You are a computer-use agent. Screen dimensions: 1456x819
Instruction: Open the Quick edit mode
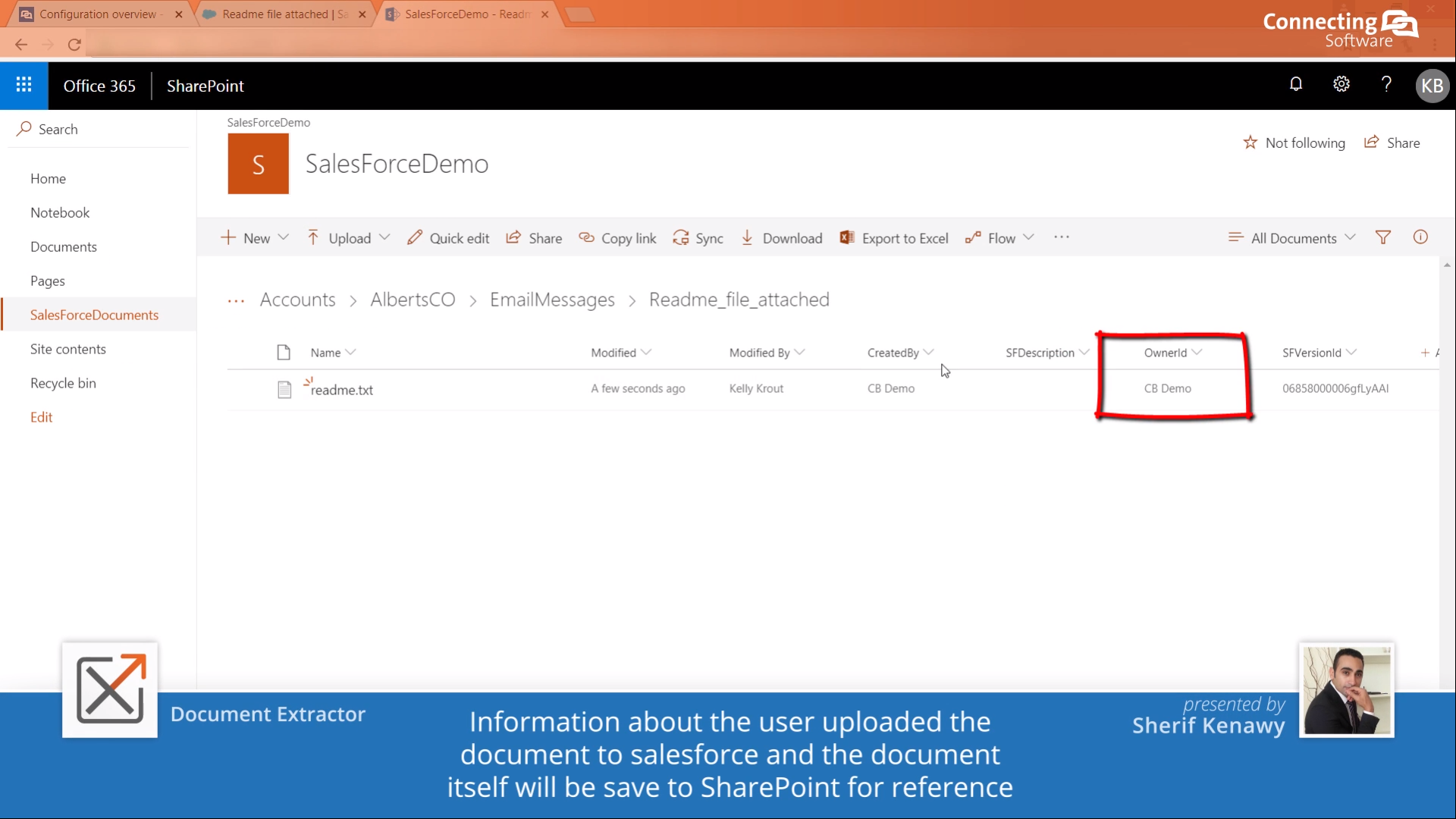pyautogui.click(x=448, y=237)
